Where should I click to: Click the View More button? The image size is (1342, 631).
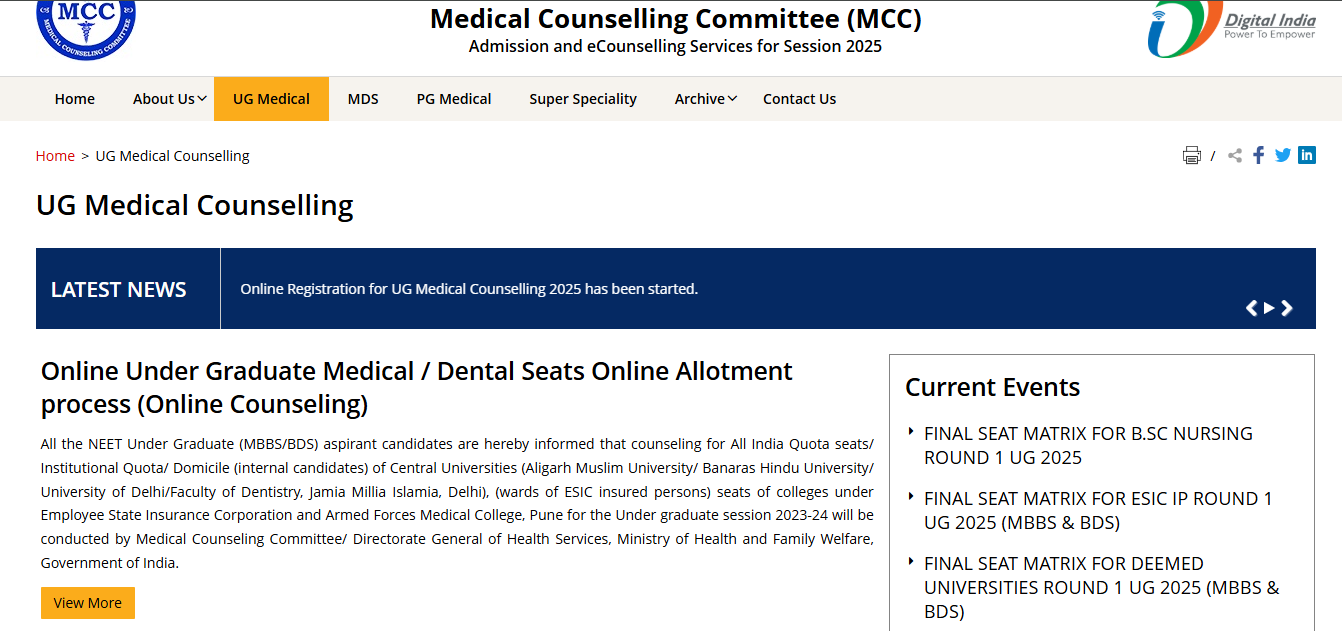pyautogui.click(x=88, y=603)
